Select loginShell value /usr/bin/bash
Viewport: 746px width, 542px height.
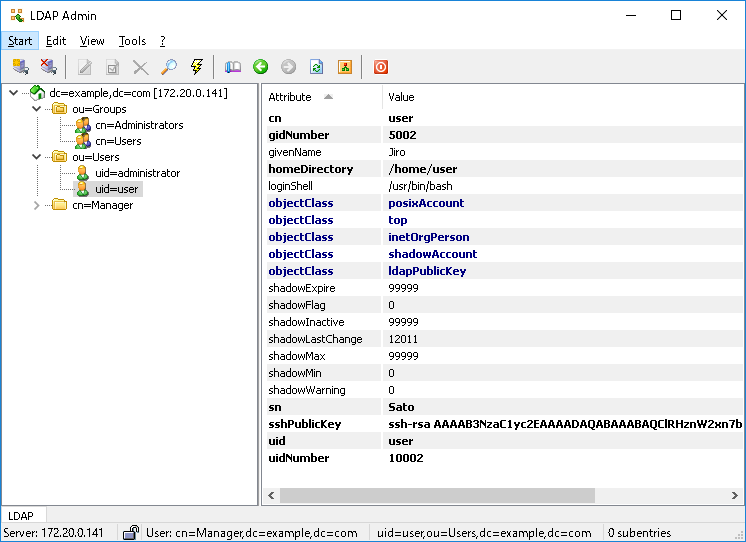coord(420,186)
